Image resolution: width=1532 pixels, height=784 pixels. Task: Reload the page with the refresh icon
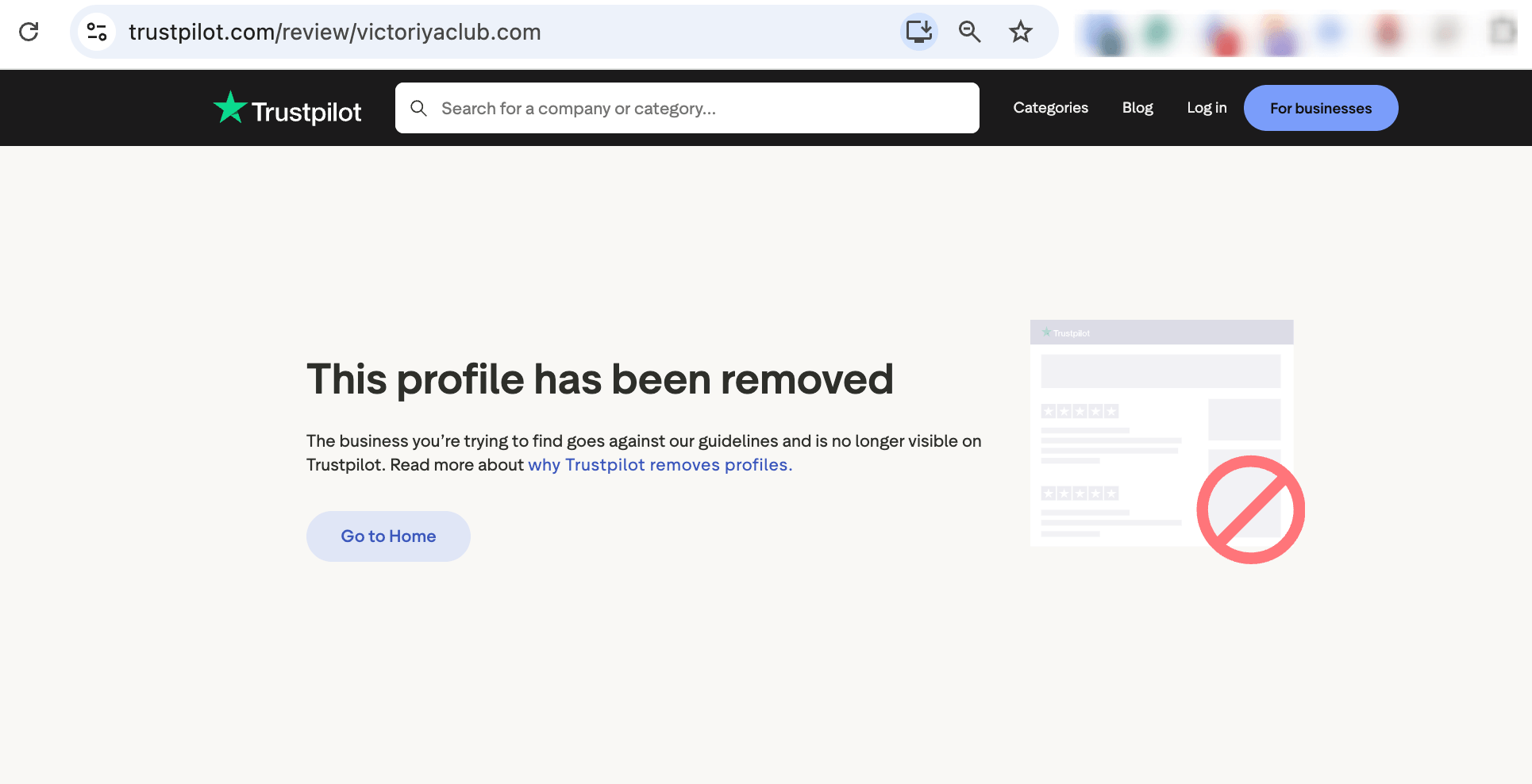(x=29, y=32)
